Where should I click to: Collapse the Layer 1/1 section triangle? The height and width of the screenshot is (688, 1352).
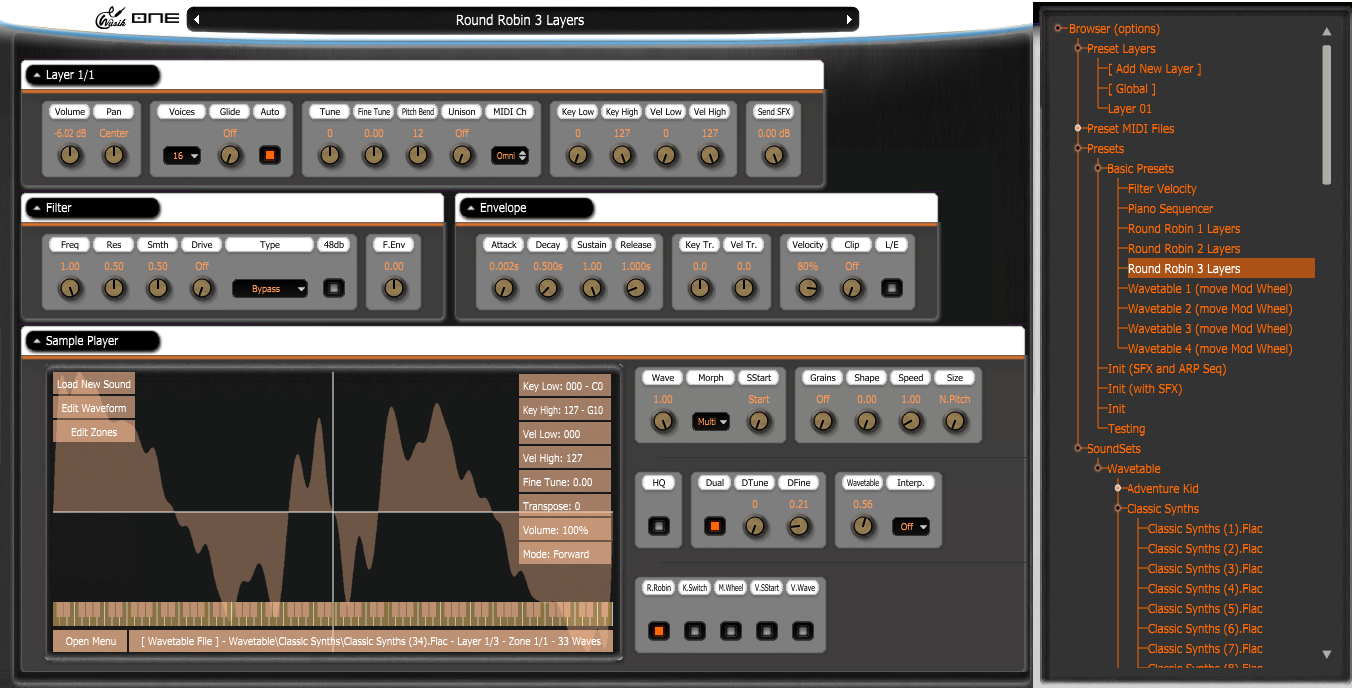click(x=36, y=75)
